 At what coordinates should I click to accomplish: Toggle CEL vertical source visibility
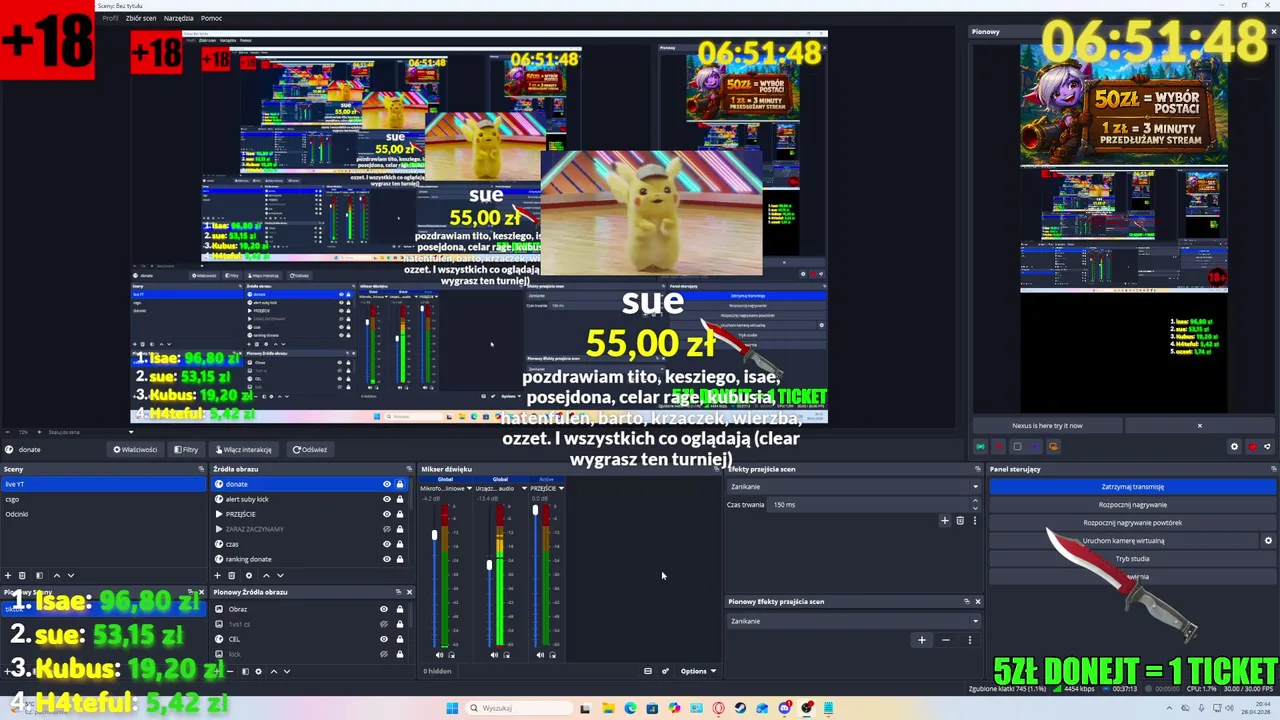coord(384,639)
